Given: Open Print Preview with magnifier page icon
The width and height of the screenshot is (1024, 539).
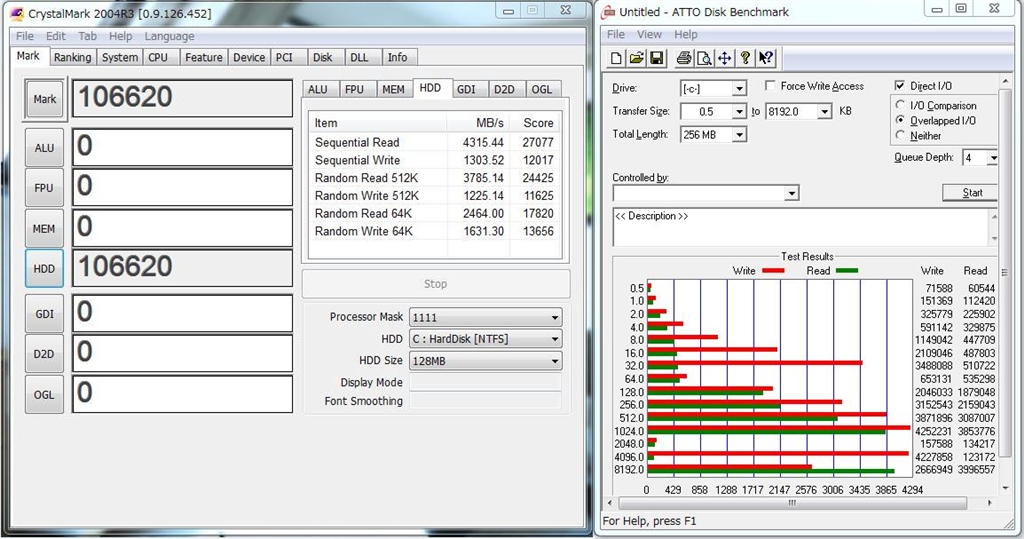Looking at the screenshot, I should (704, 58).
